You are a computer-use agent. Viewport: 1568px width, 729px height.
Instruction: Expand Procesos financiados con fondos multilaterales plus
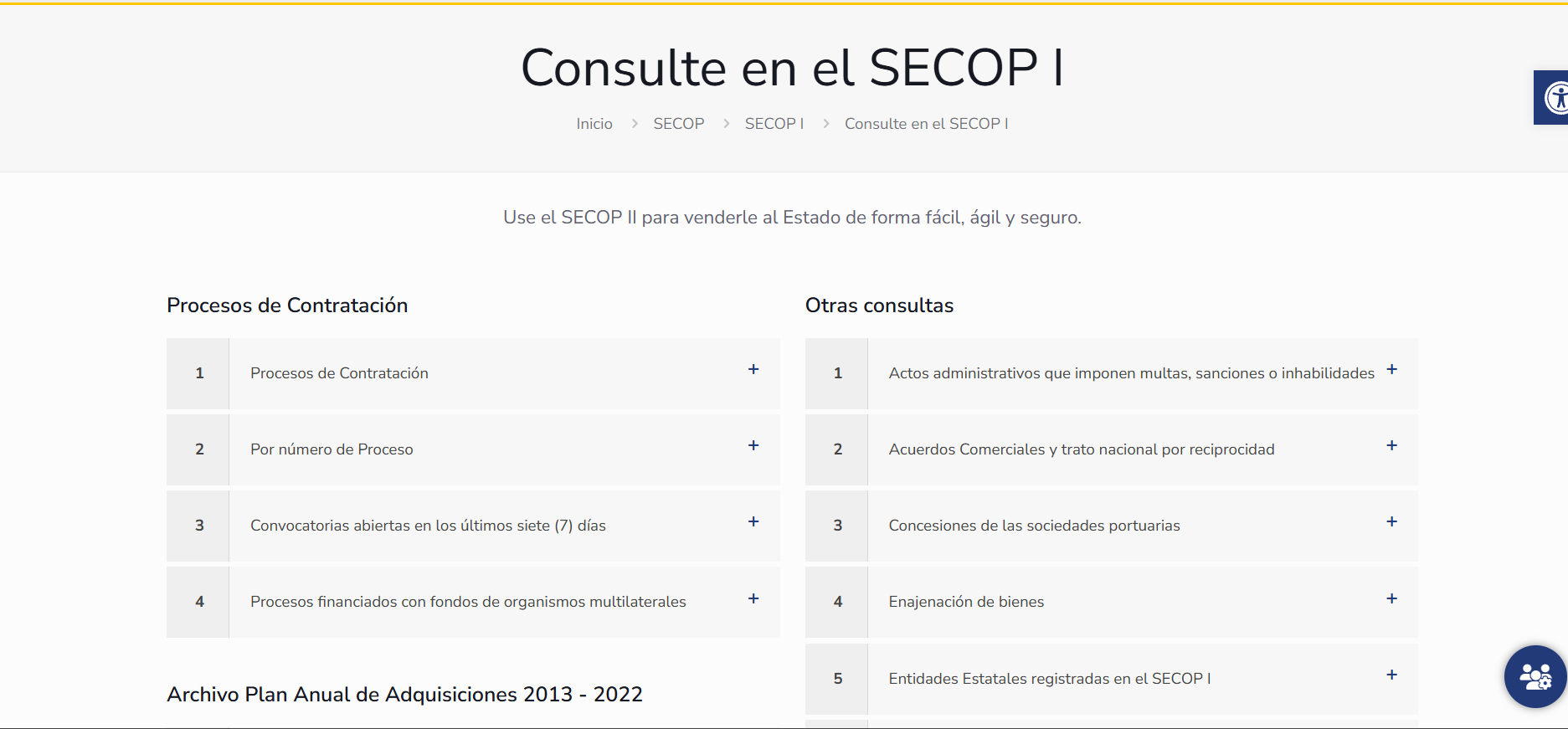click(753, 598)
